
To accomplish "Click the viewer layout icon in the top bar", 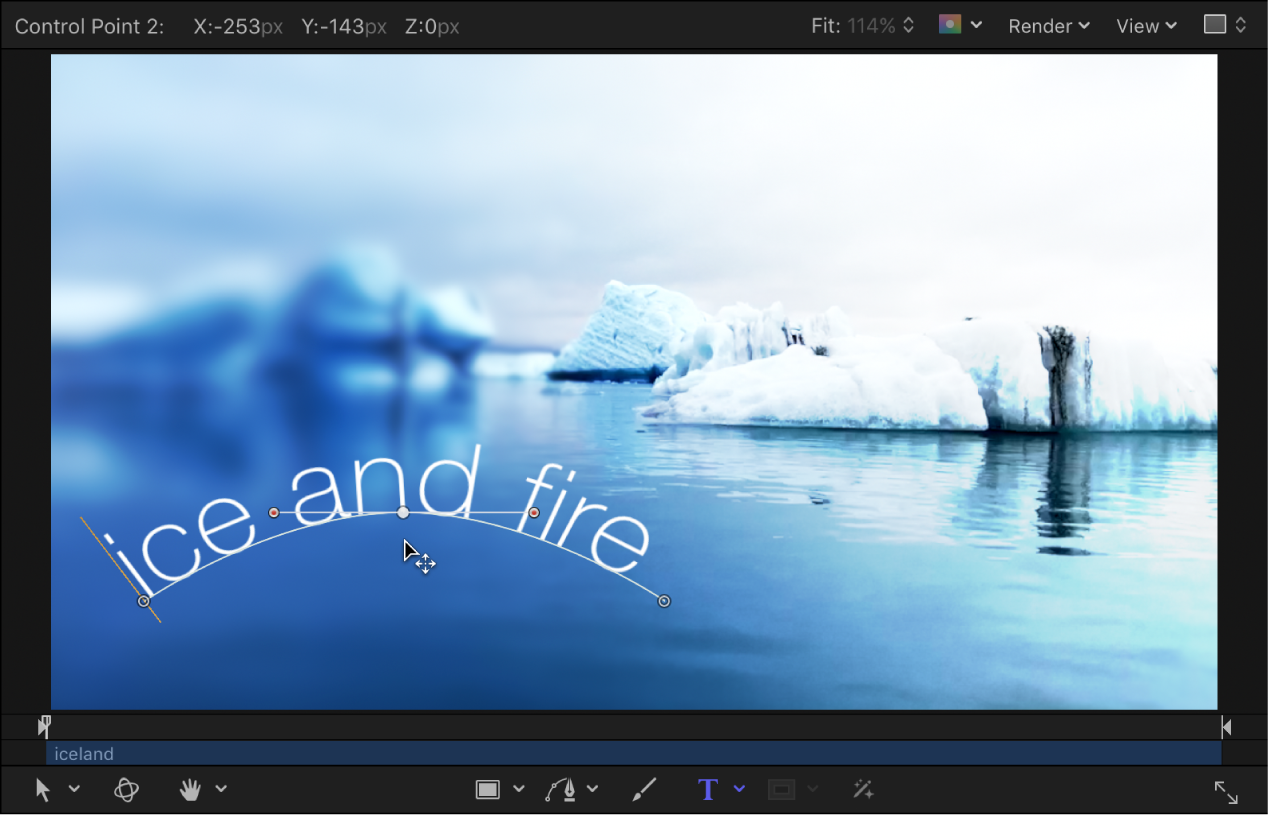I will click(1215, 26).
